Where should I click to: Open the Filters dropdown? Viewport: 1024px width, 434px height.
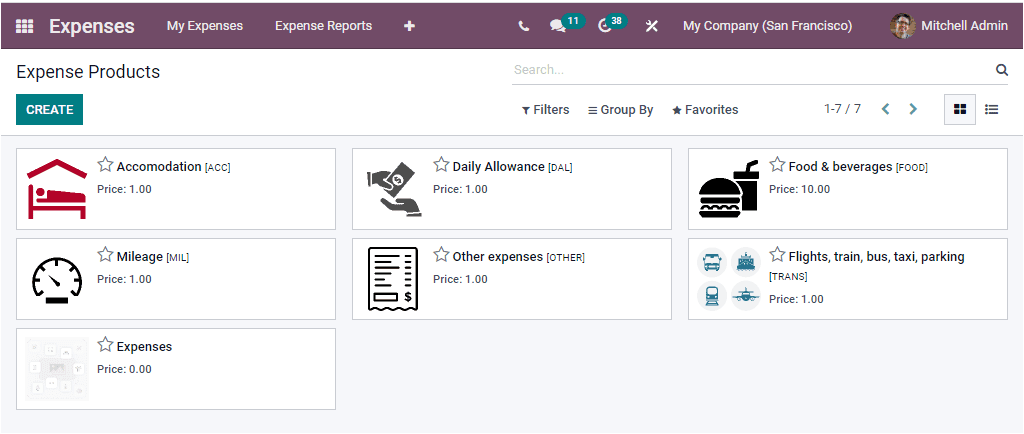pos(545,110)
